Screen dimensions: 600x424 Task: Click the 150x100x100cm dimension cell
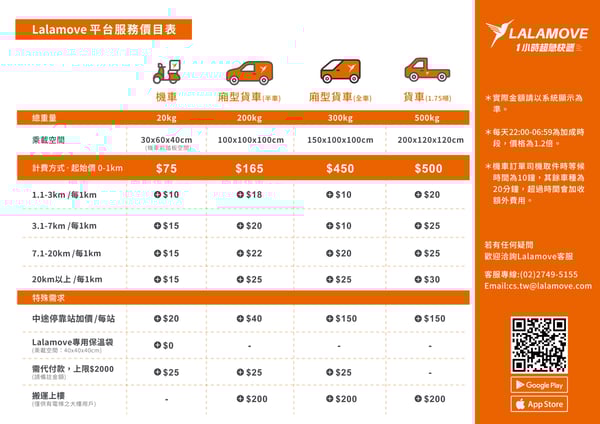[x=340, y=140]
